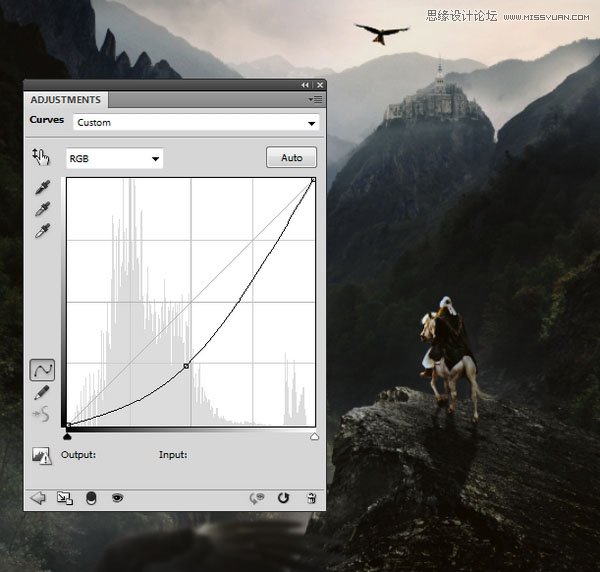Toggle layer visibility eye icon
Viewport: 600px width, 572px height.
click(x=117, y=498)
